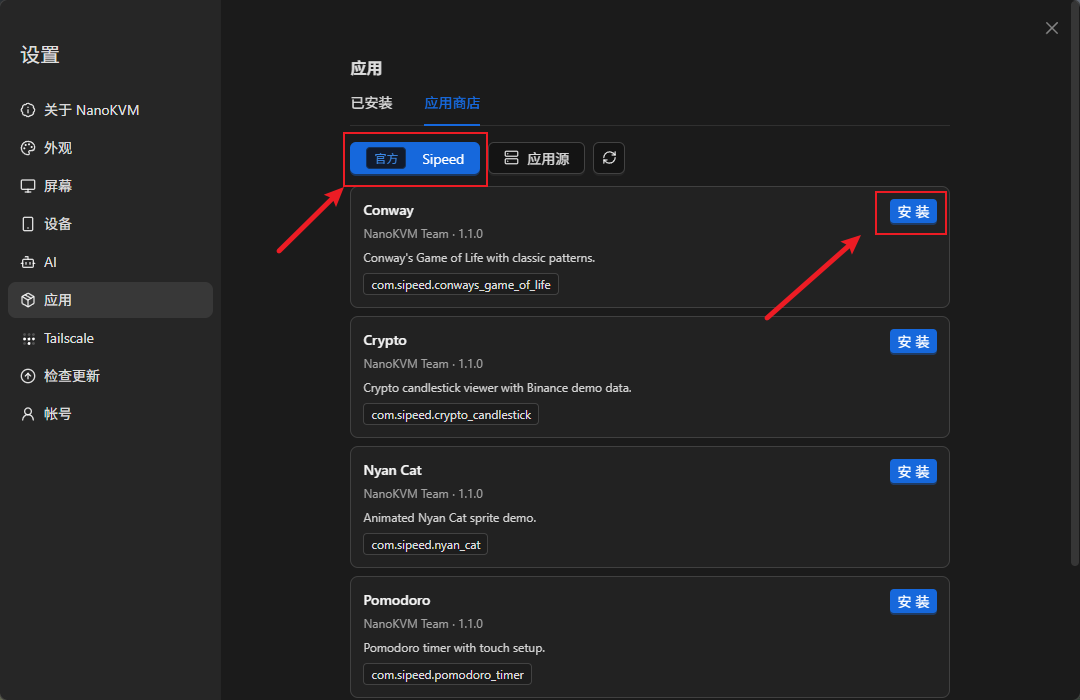Click the robot icon beside AI

click(28, 262)
